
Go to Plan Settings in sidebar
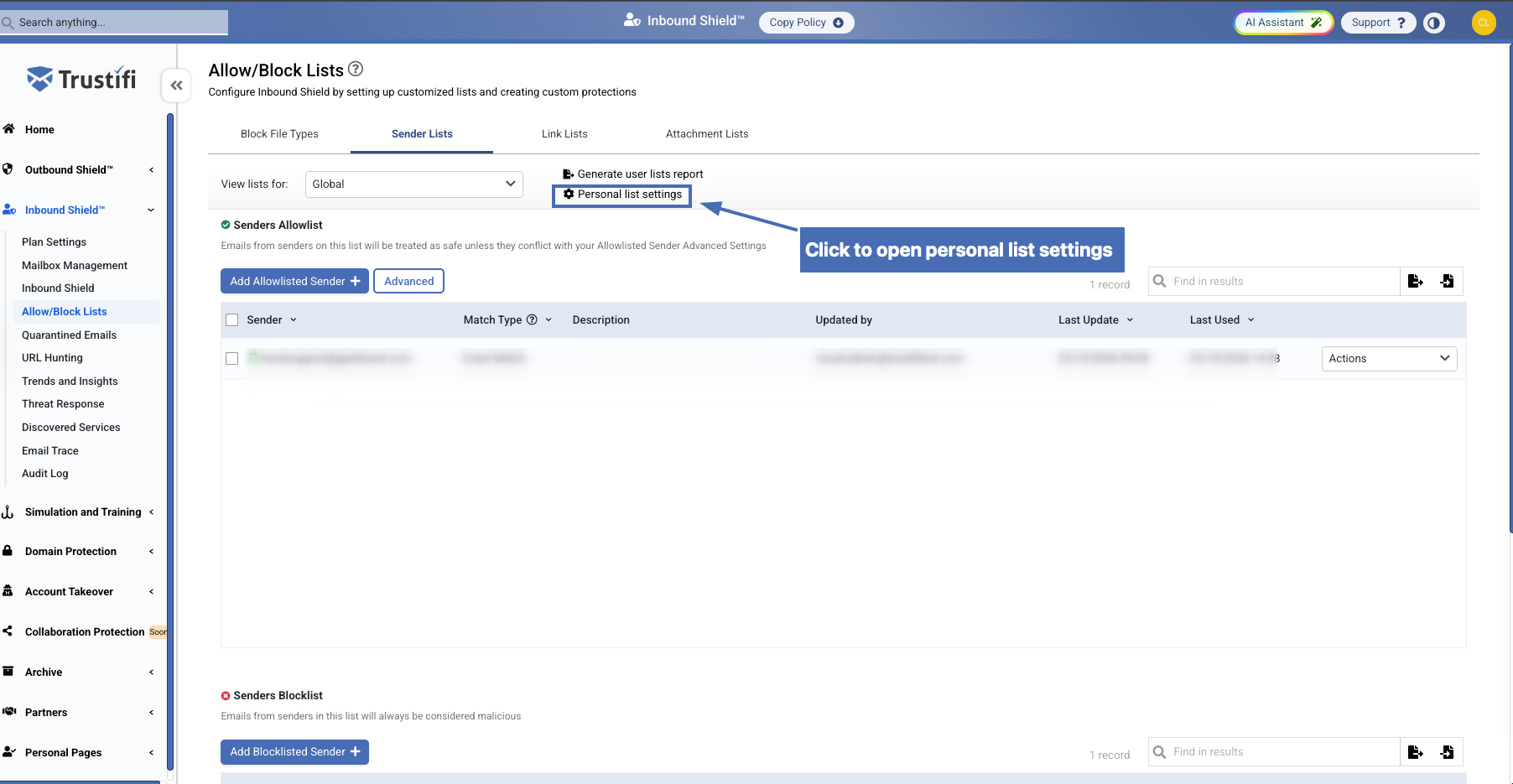(54, 241)
